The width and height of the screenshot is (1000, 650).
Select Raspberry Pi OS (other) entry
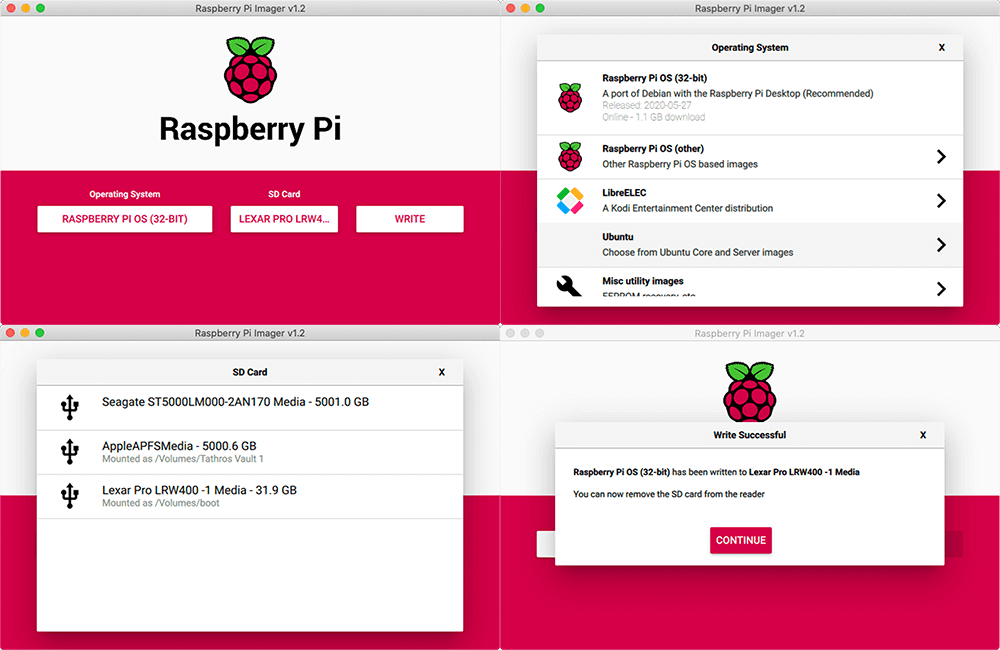(x=750, y=156)
